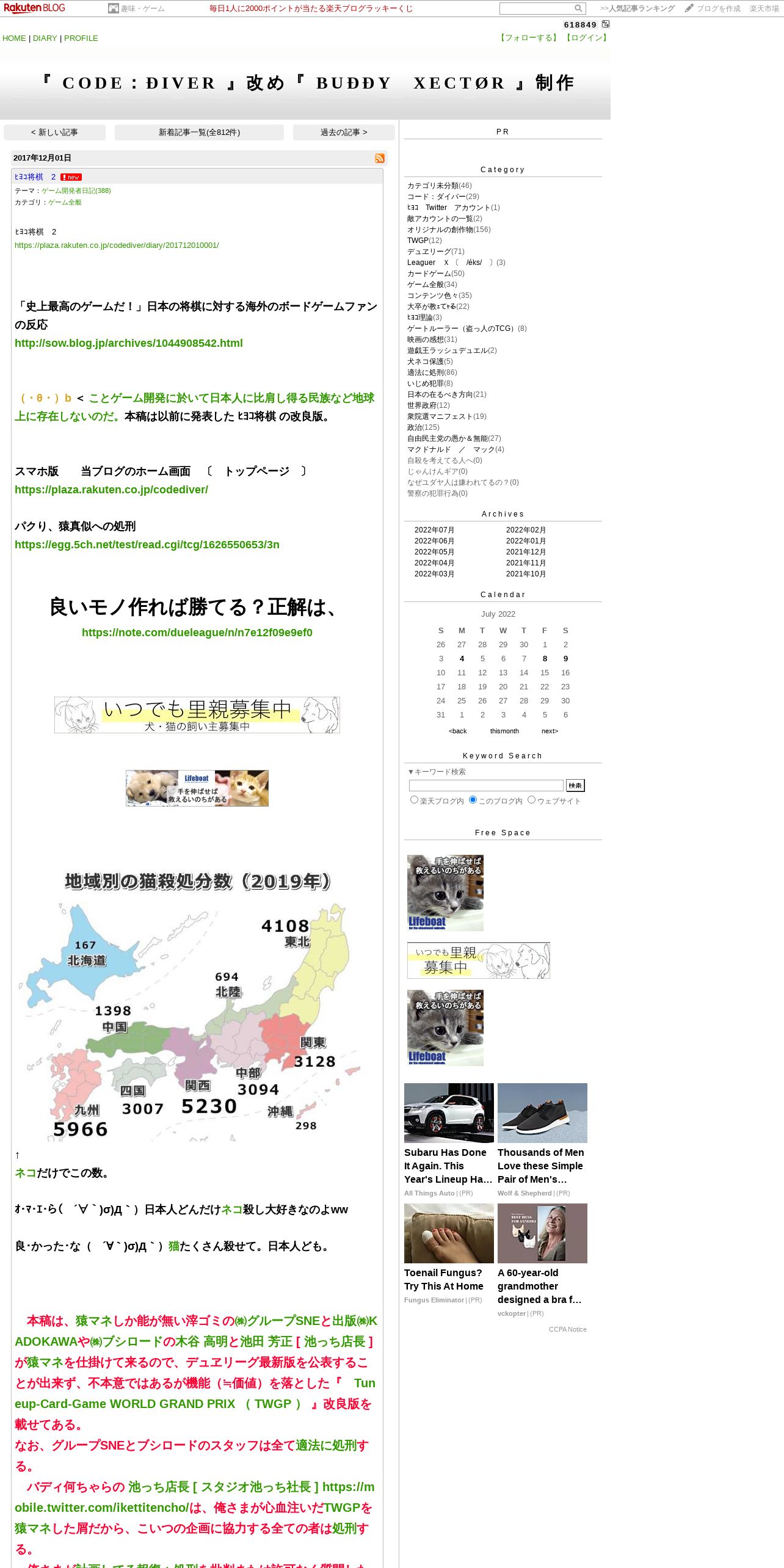Select the 楽天ブログ内 radio button
This screenshot has height=1568, width=784.
pos(414,800)
